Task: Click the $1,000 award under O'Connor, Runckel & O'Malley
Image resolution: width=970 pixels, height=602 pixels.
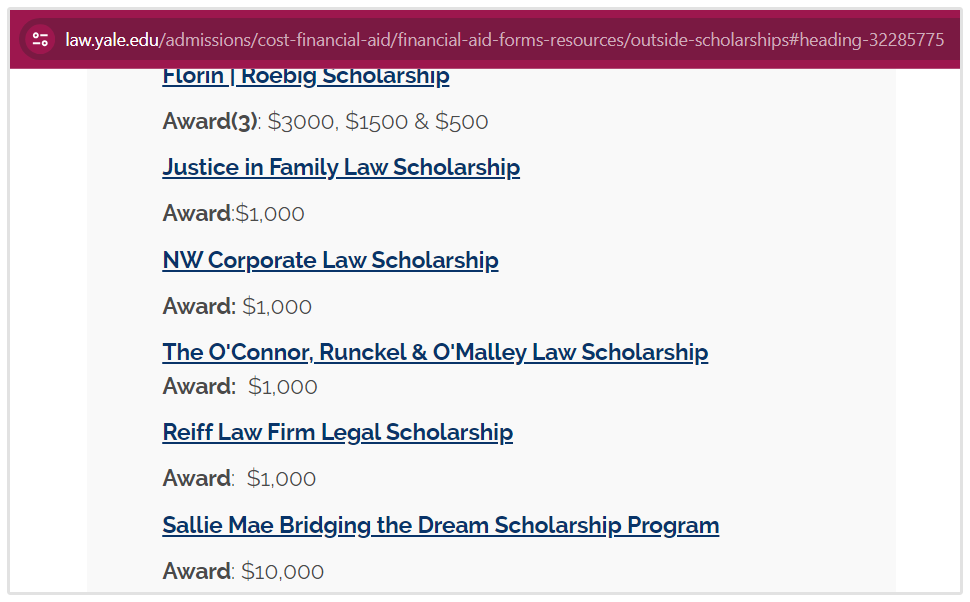Action: tap(283, 387)
